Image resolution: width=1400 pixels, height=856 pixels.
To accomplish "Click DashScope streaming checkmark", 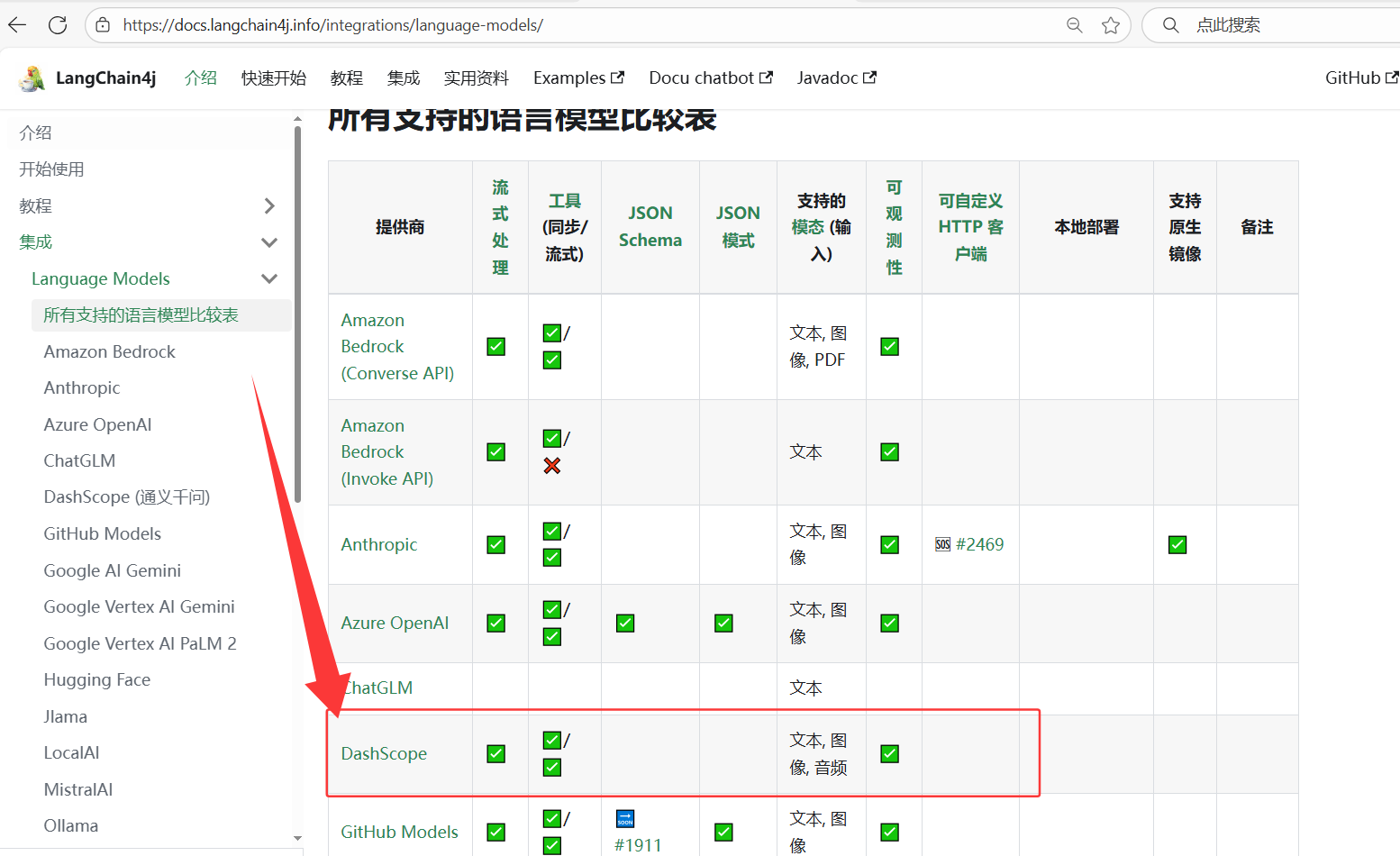I will [x=495, y=753].
